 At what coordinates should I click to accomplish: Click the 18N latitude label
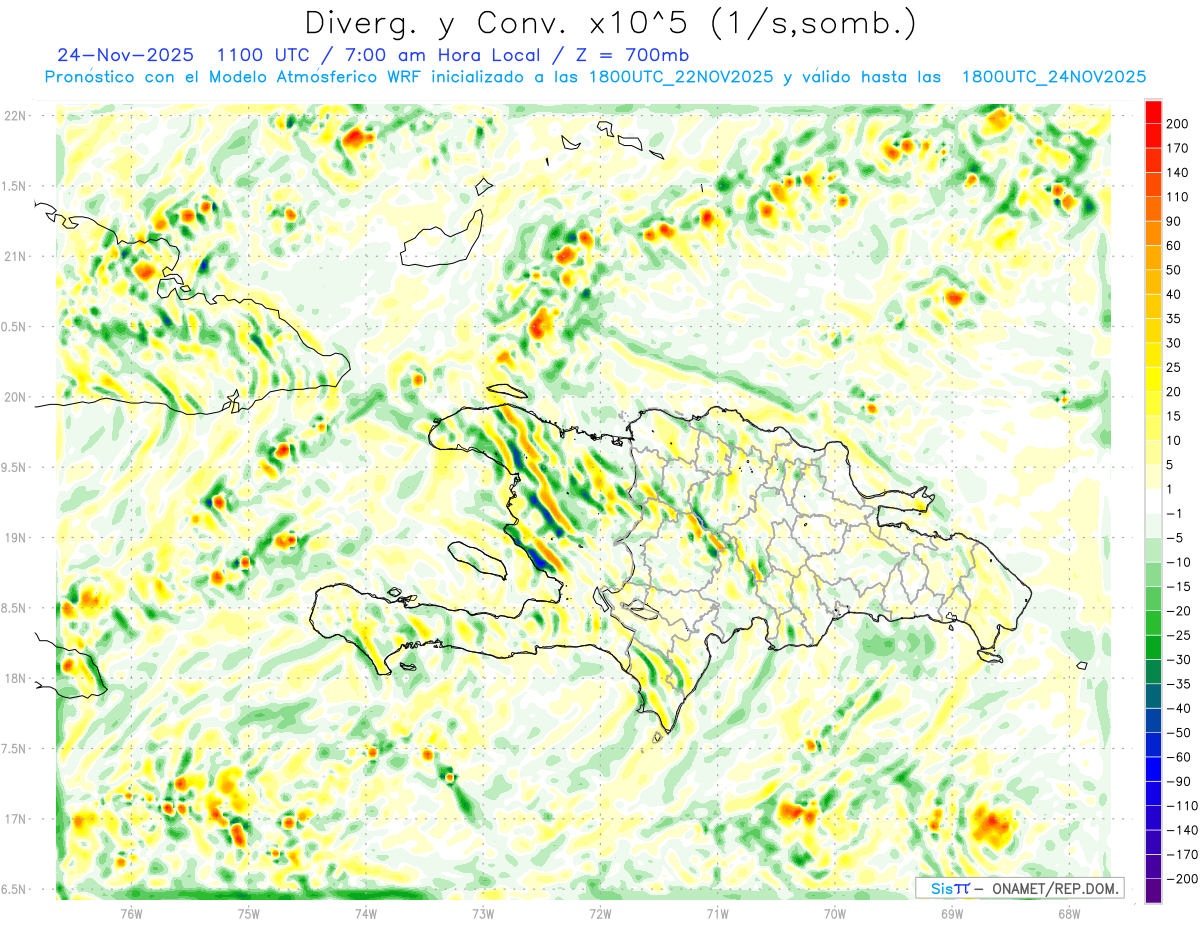pyautogui.click(x=14, y=678)
